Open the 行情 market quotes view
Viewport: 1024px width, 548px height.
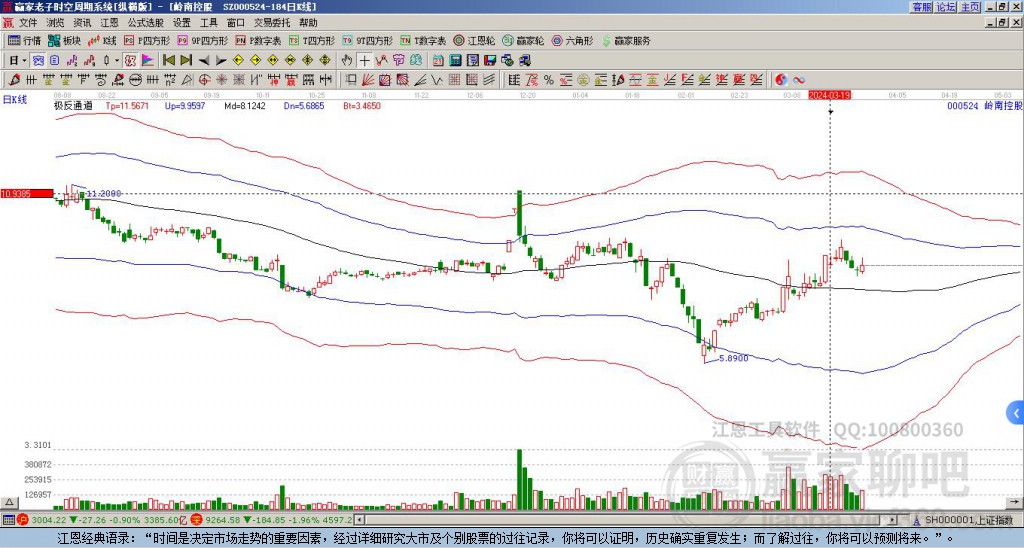25,41
